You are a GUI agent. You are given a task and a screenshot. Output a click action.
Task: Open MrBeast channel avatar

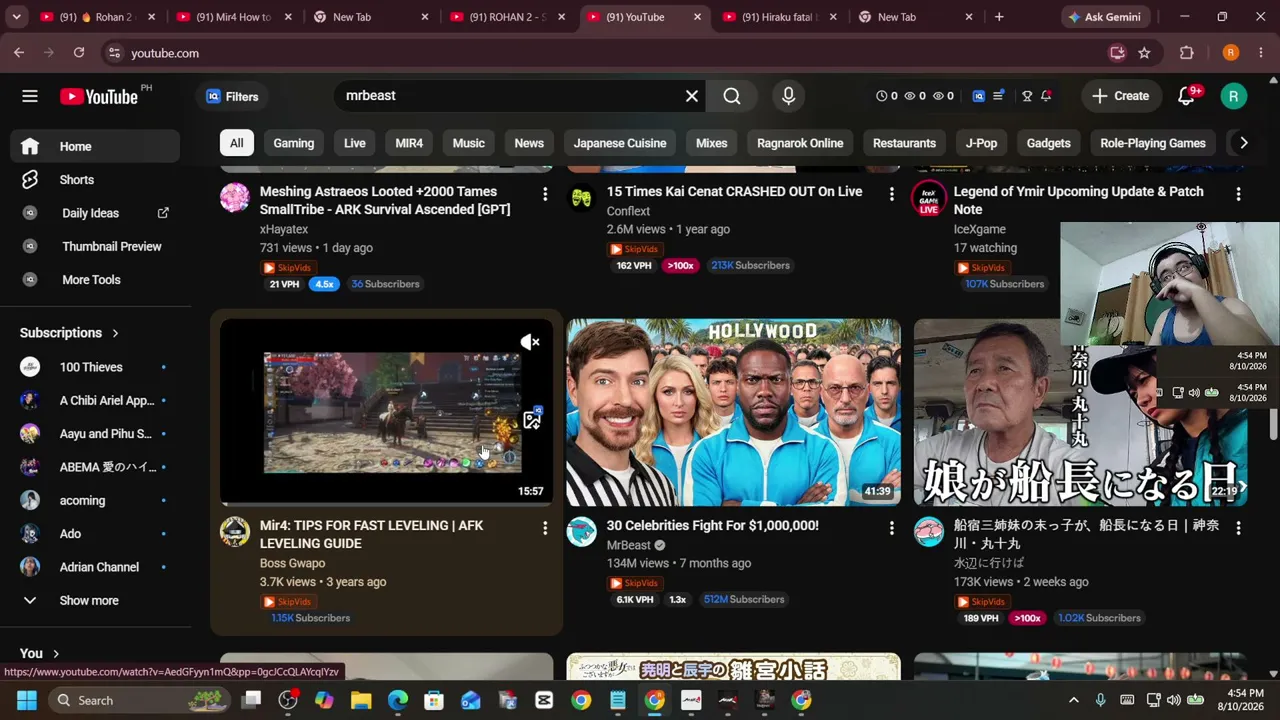(582, 532)
